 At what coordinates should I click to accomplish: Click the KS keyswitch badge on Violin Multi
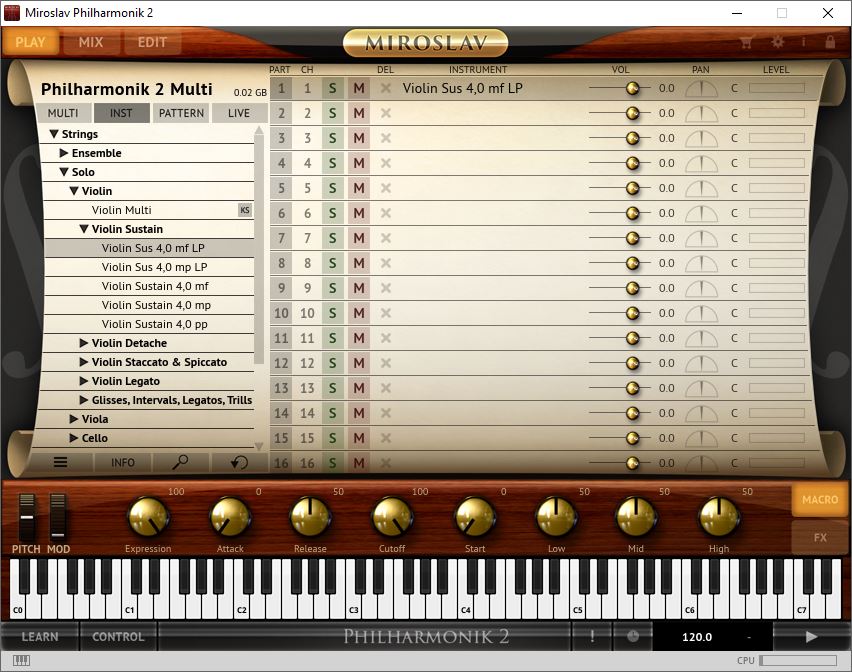coord(245,210)
